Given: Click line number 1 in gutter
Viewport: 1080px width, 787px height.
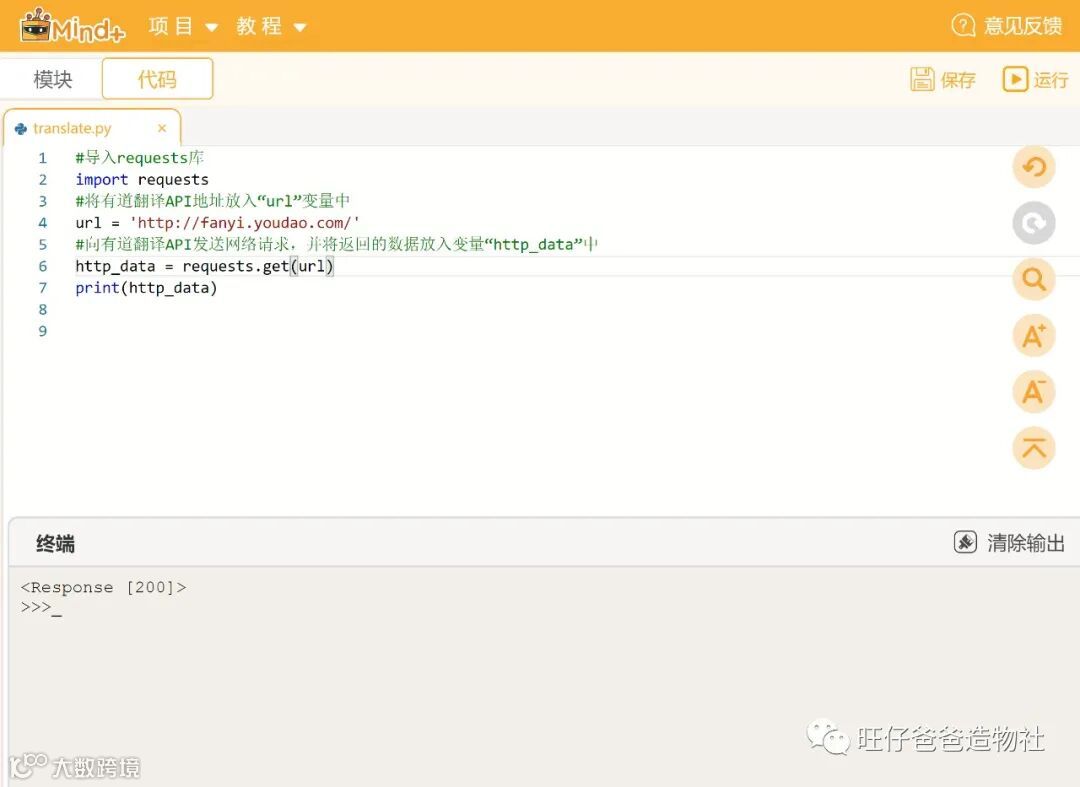Looking at the screenshot, I should [x=43, y=158].
